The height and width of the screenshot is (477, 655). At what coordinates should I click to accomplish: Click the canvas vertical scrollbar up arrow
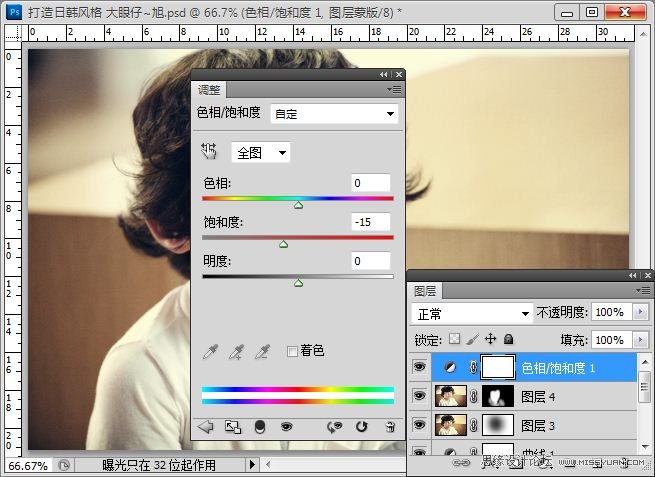(643, 33)
